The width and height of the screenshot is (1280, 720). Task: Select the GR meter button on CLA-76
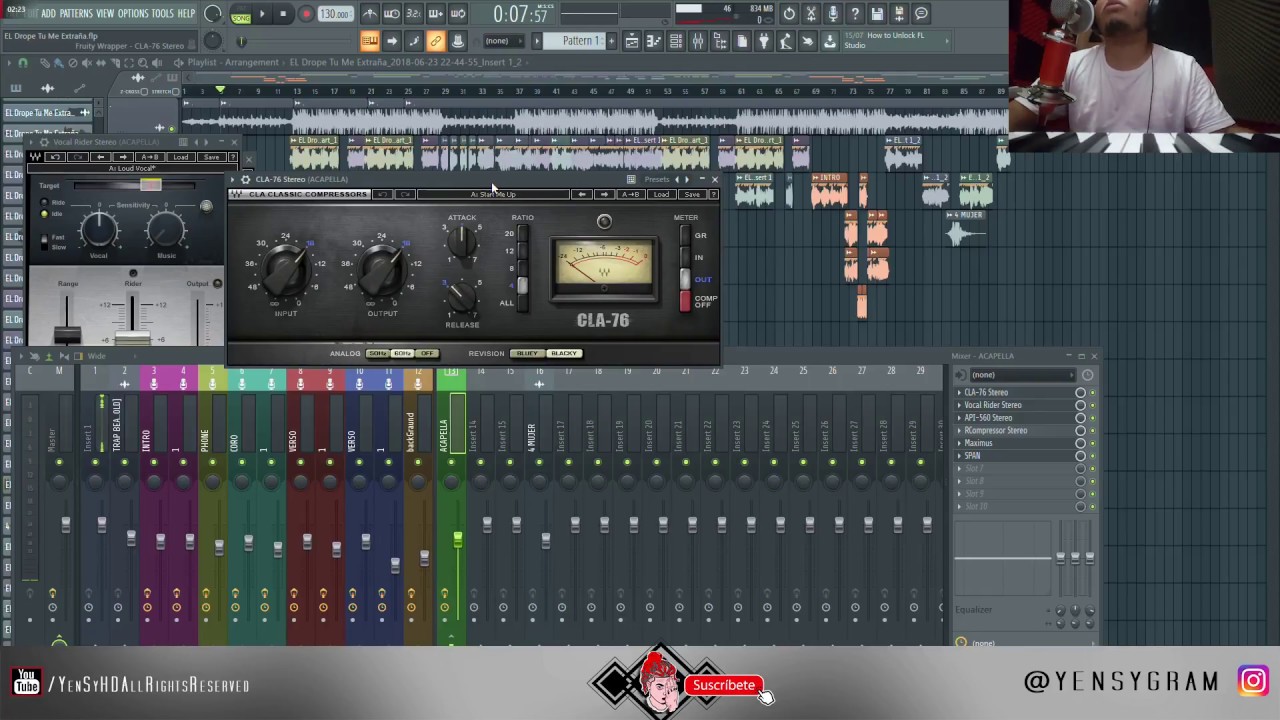(685, 236)
